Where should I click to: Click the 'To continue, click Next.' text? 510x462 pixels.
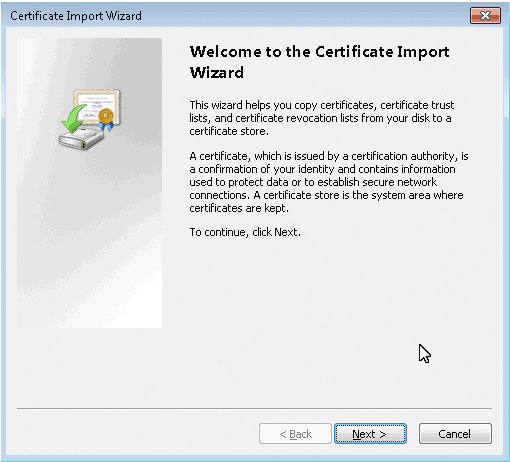click(x=245, y=232)
